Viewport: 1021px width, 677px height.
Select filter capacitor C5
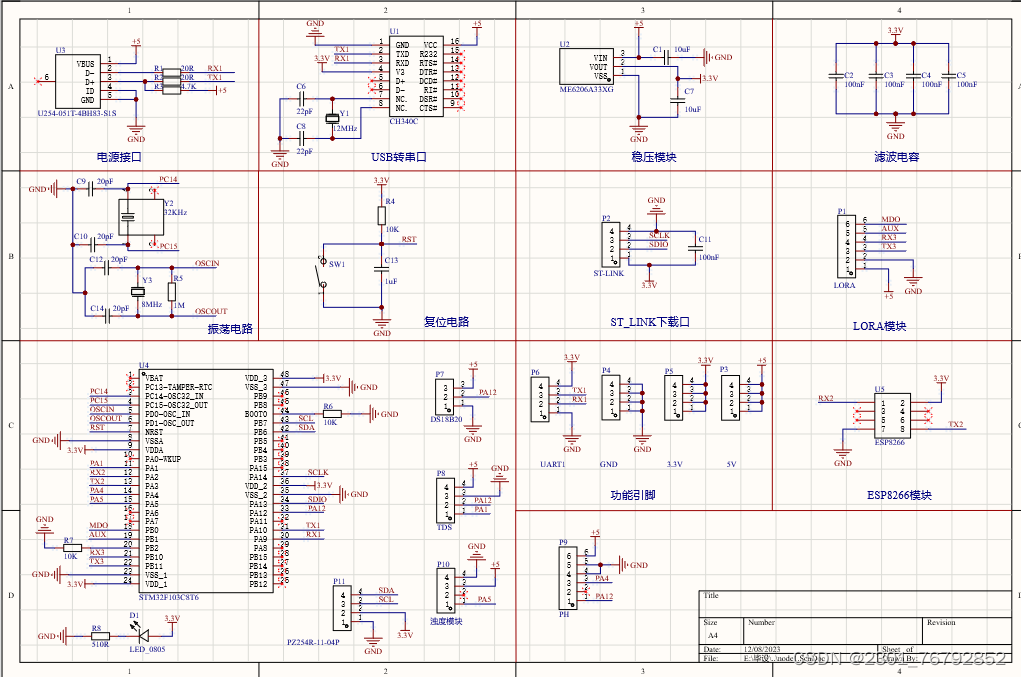pos(949,76)
